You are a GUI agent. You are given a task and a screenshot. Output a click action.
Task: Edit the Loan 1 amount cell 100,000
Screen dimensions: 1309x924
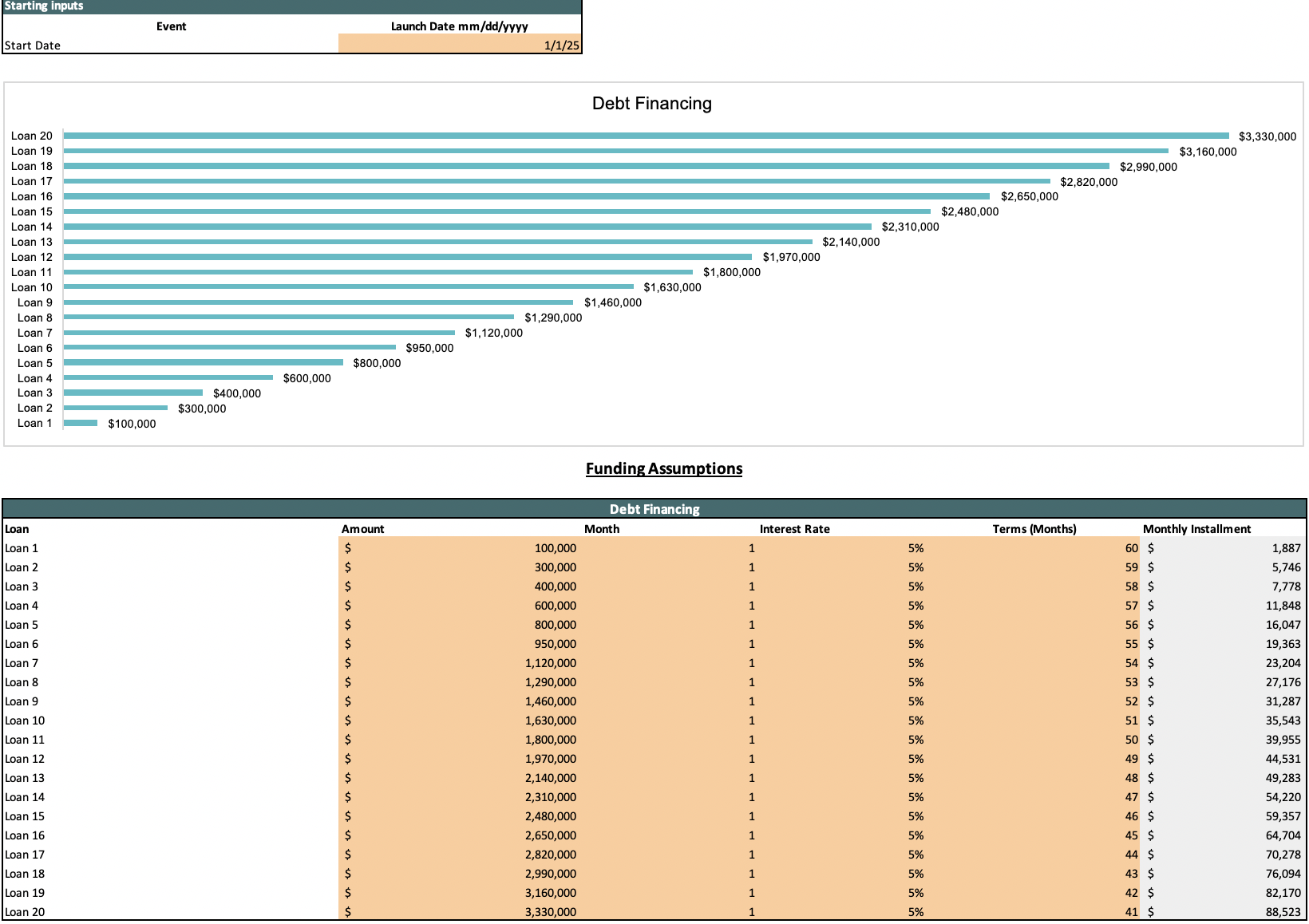[460, 548]
